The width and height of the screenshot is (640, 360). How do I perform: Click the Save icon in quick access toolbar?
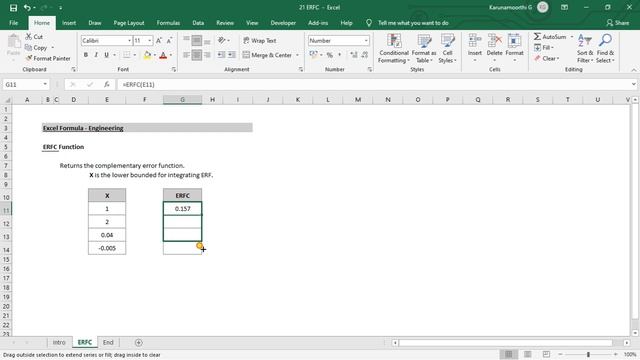pyautogui.click(x=13, y=8)
